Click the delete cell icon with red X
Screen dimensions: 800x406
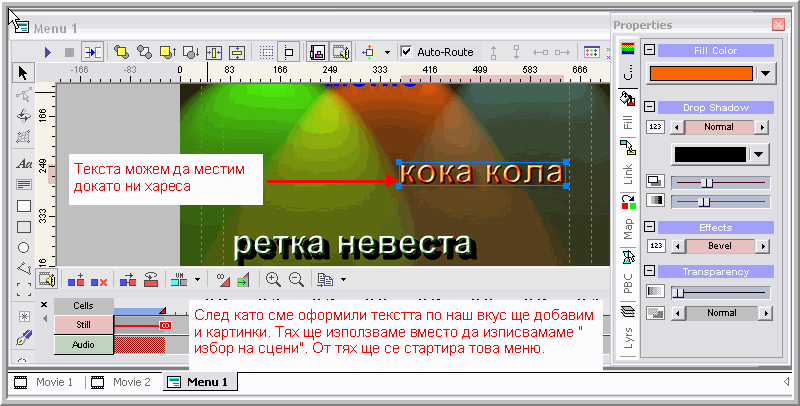[x=99, y=280]
